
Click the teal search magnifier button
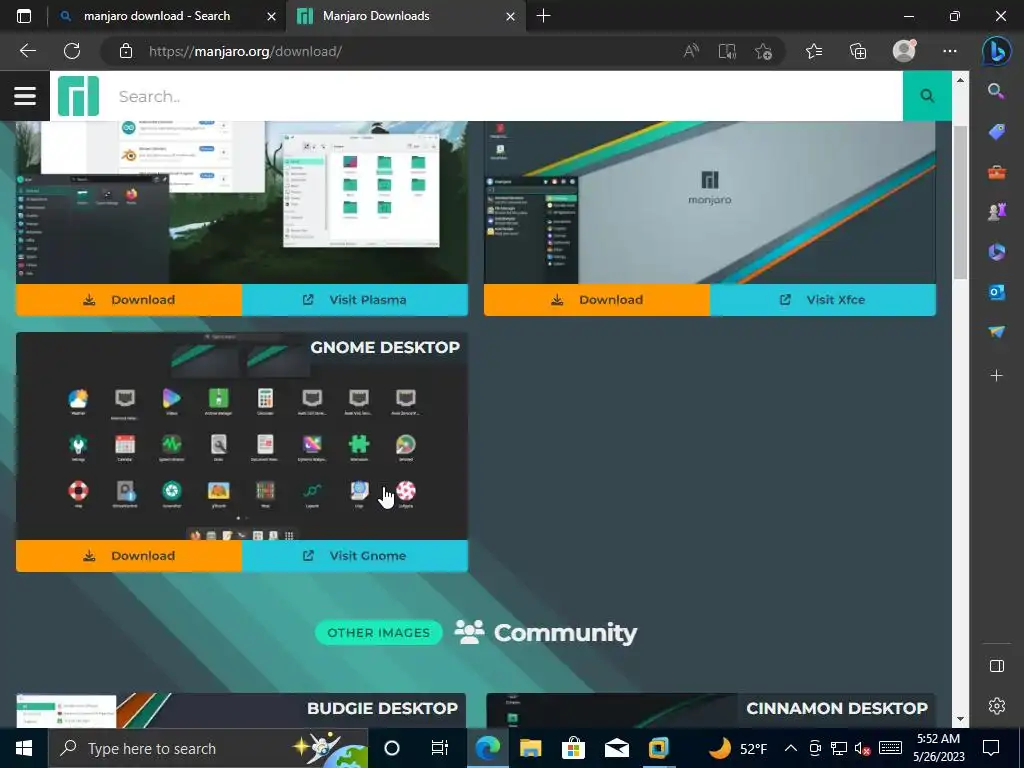click(927, 96)
